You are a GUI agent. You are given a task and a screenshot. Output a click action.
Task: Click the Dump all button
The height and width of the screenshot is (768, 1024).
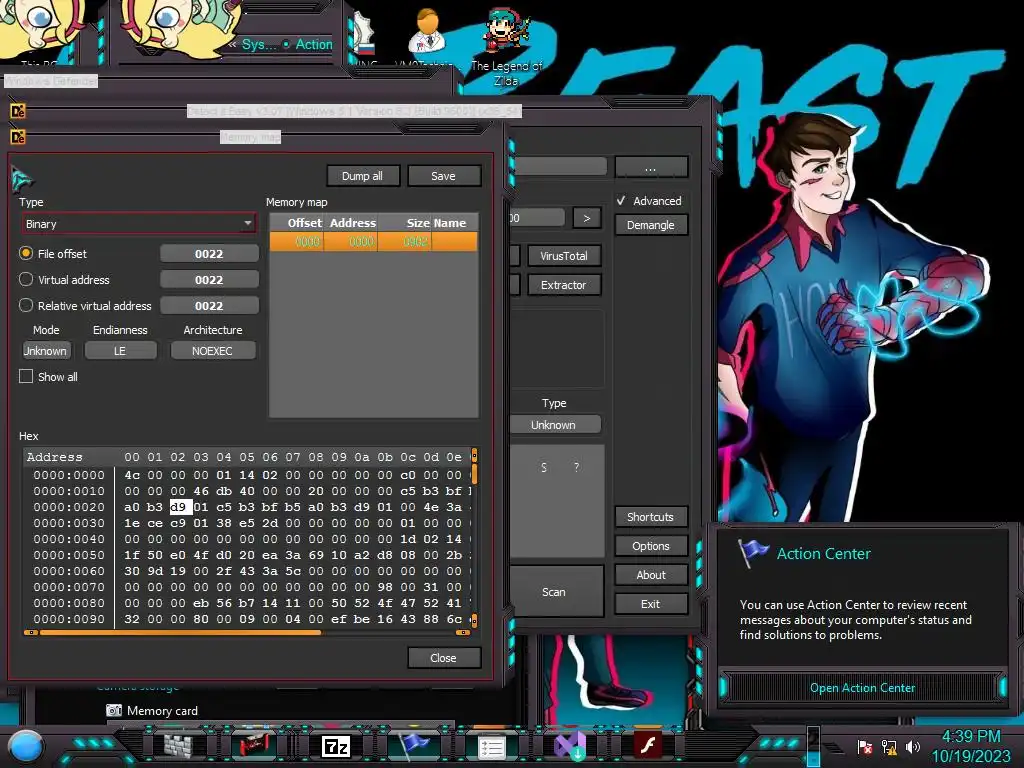point(362,176)
